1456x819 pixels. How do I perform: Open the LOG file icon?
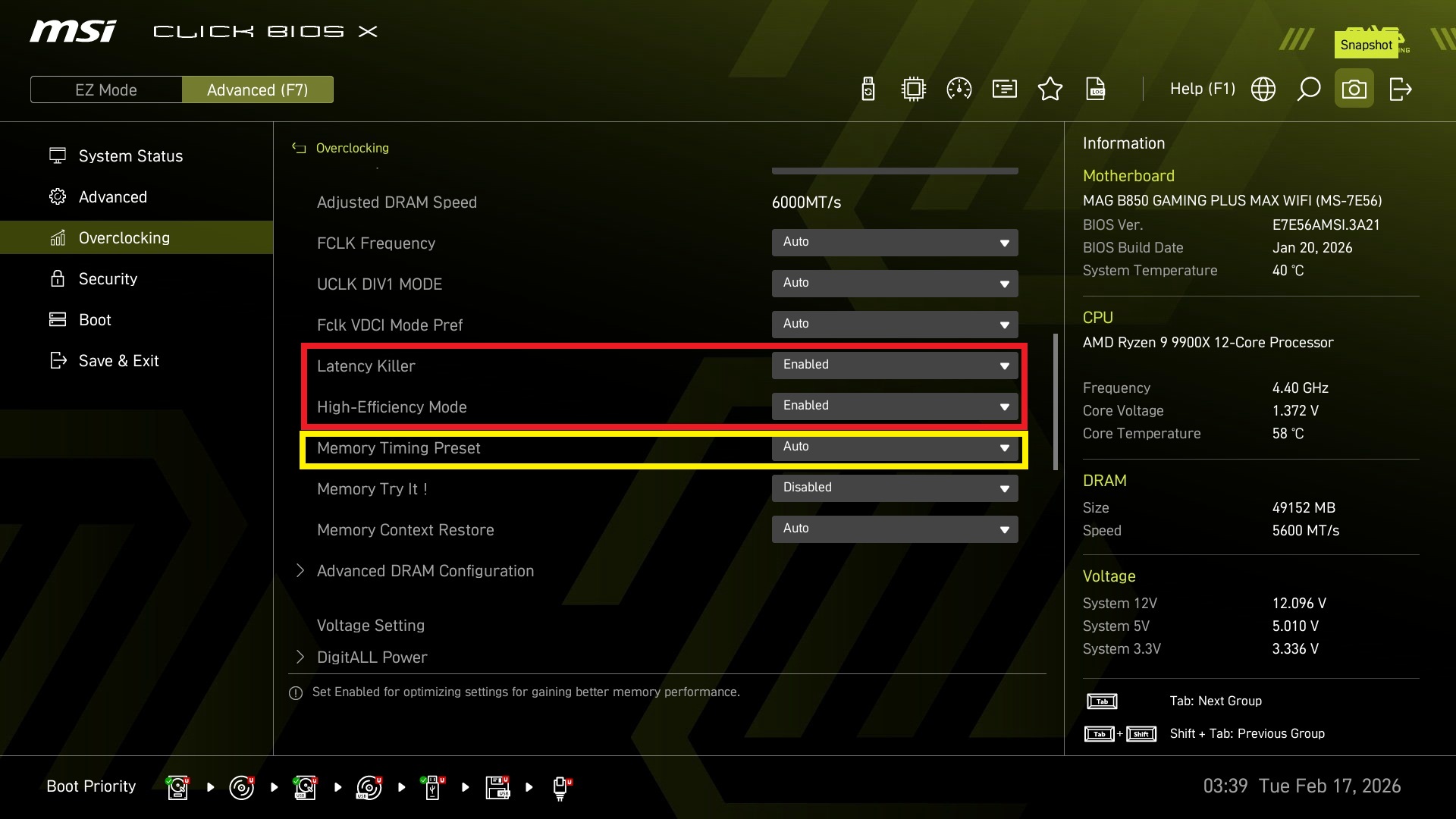[1096, 89]
